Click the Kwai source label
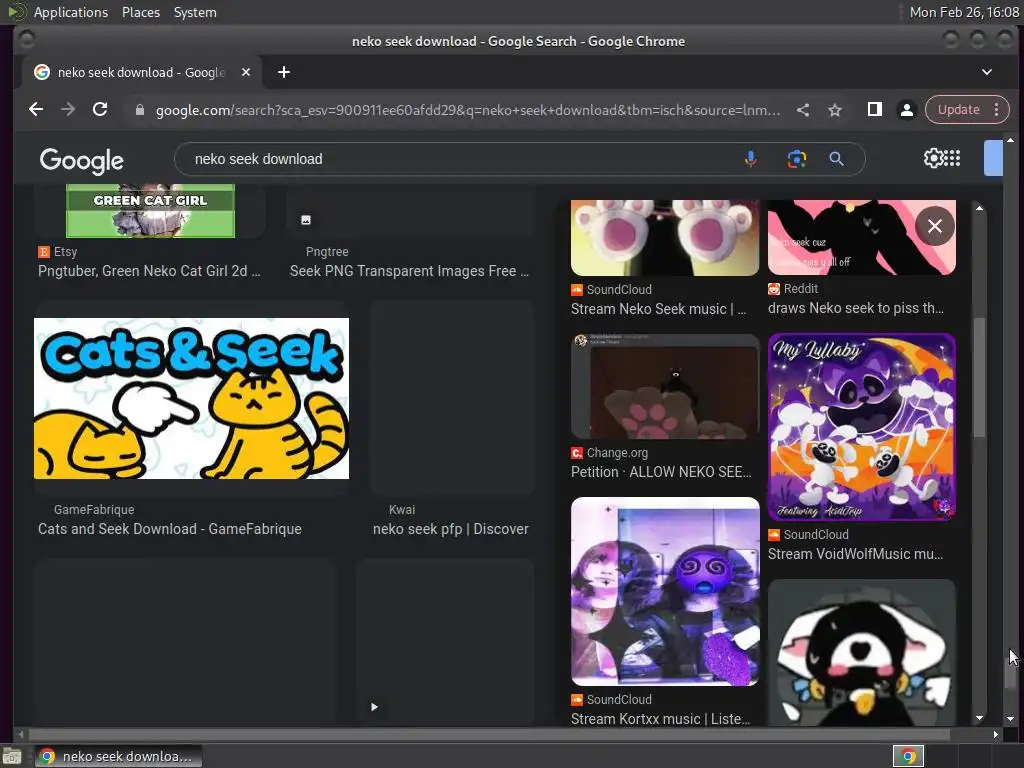1024x768 pixels. tap(402, 509)
